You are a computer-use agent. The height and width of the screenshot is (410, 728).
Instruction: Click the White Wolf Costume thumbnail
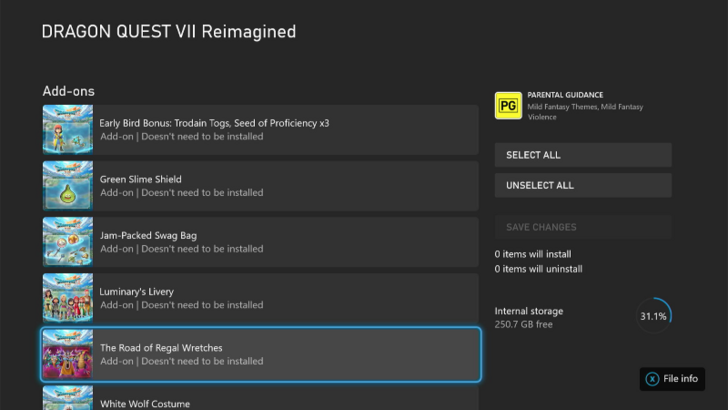(x=68, y=399)
